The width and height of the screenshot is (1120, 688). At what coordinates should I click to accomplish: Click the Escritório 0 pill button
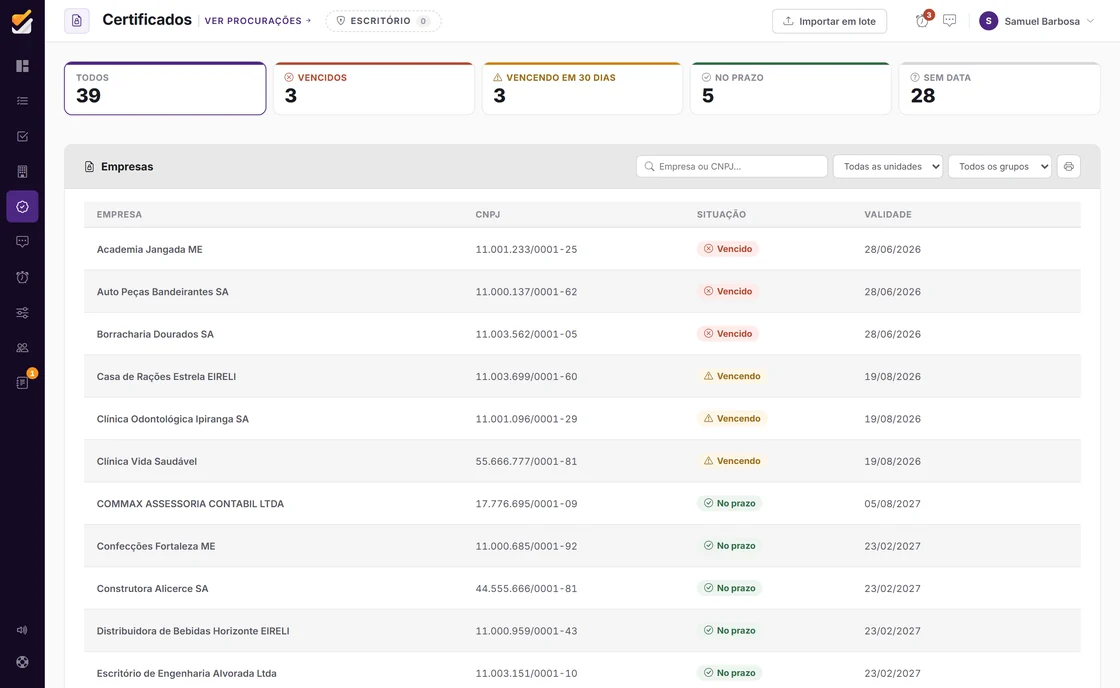[x=384, y=21]
